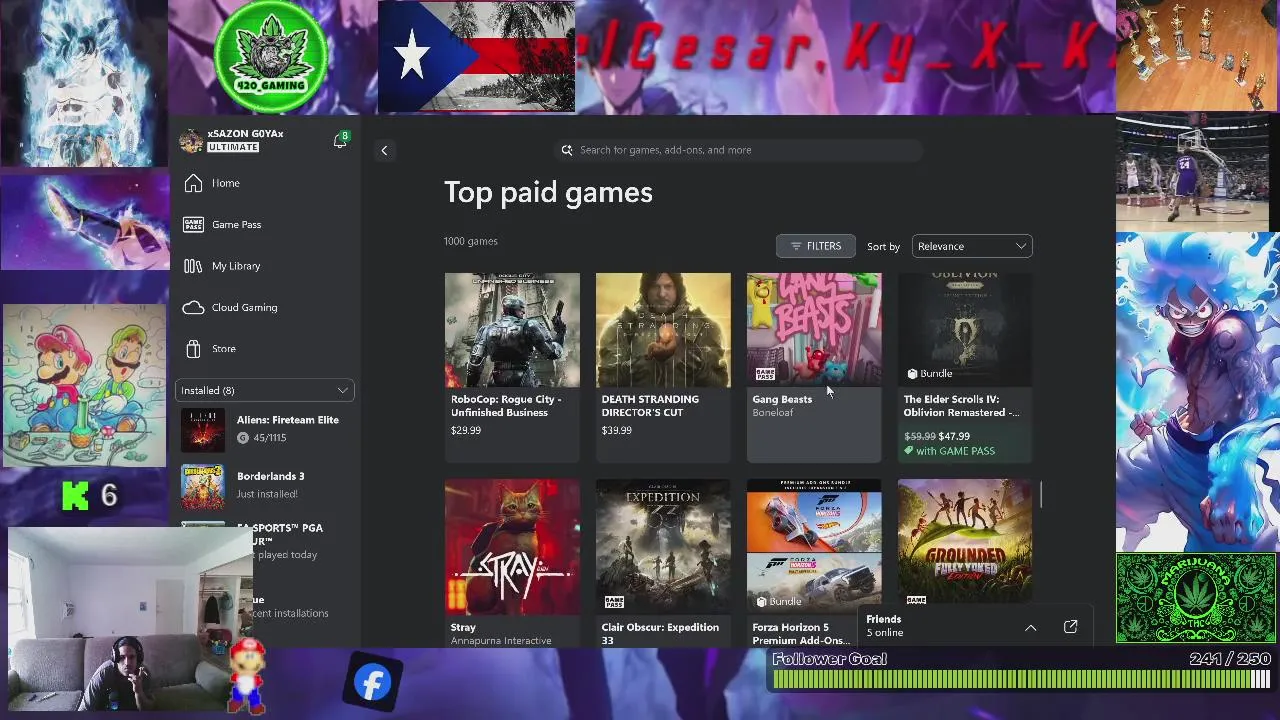This screenshot has width=1280, height=720.
Task: Click the Kick K logo on overlay
Action: (x=75, y=495)
